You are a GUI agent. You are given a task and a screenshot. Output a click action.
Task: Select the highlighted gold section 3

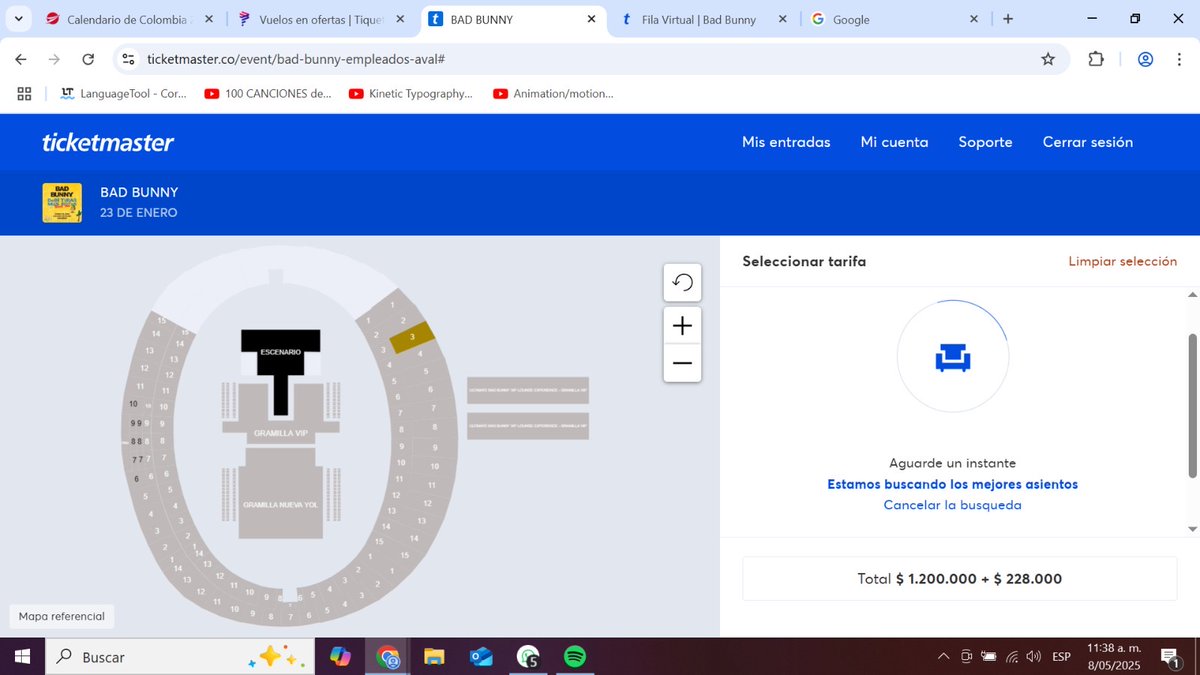(x=411, y=337)
